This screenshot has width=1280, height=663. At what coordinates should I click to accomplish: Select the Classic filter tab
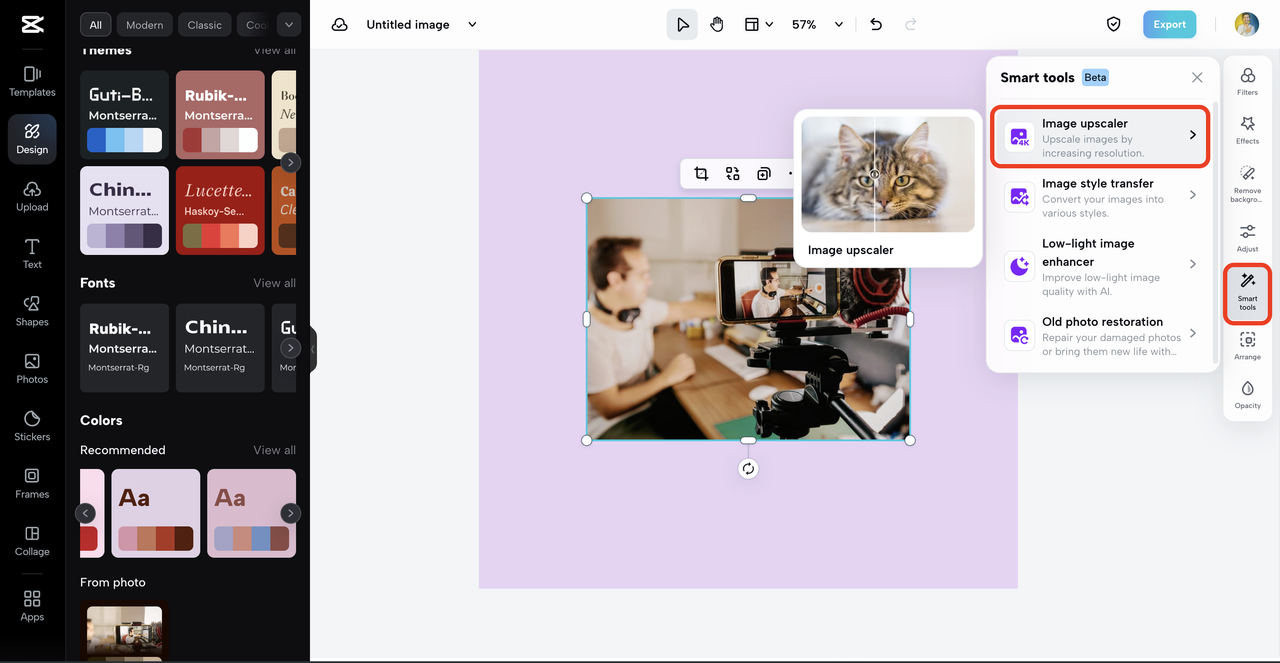205,25
